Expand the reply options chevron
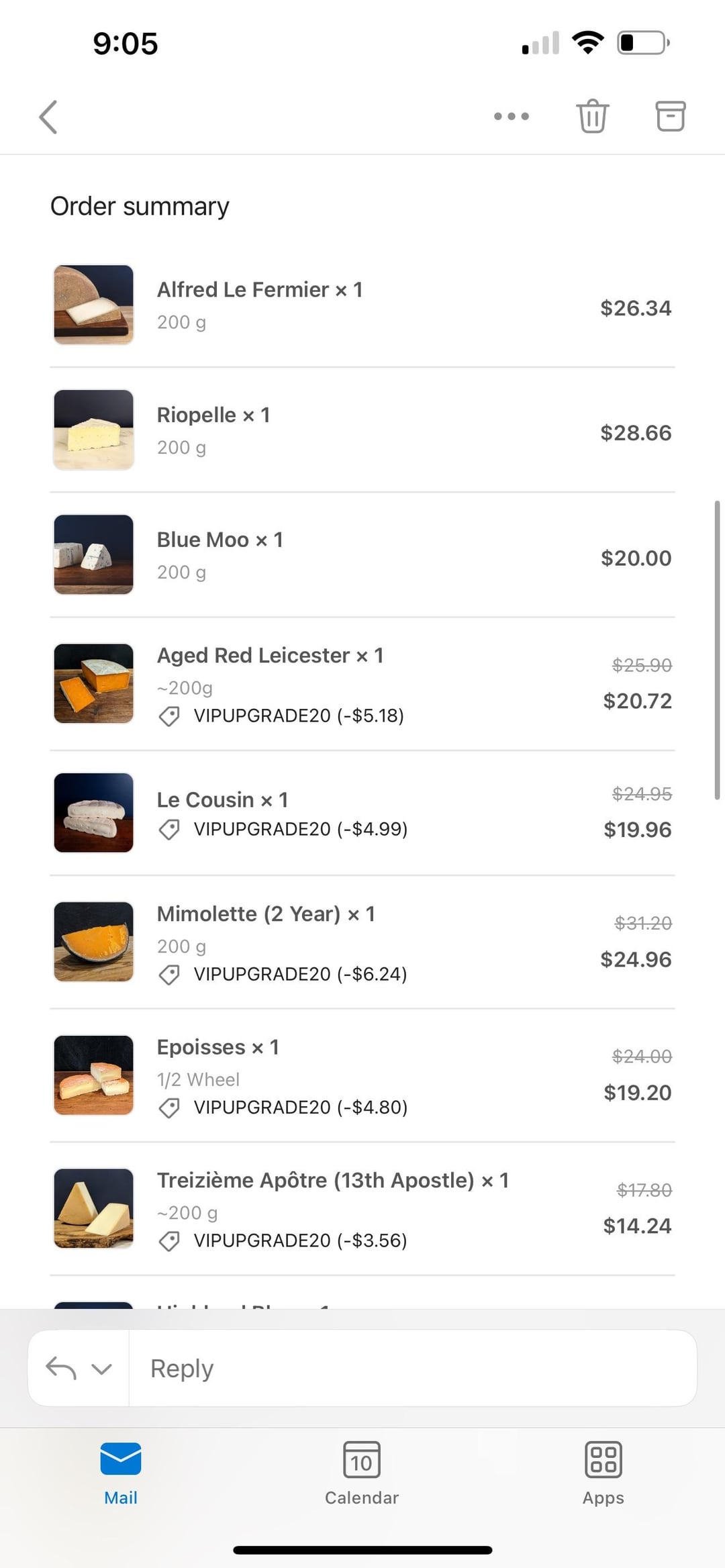The image size is (725, 1568). (x=101, y=1369)
